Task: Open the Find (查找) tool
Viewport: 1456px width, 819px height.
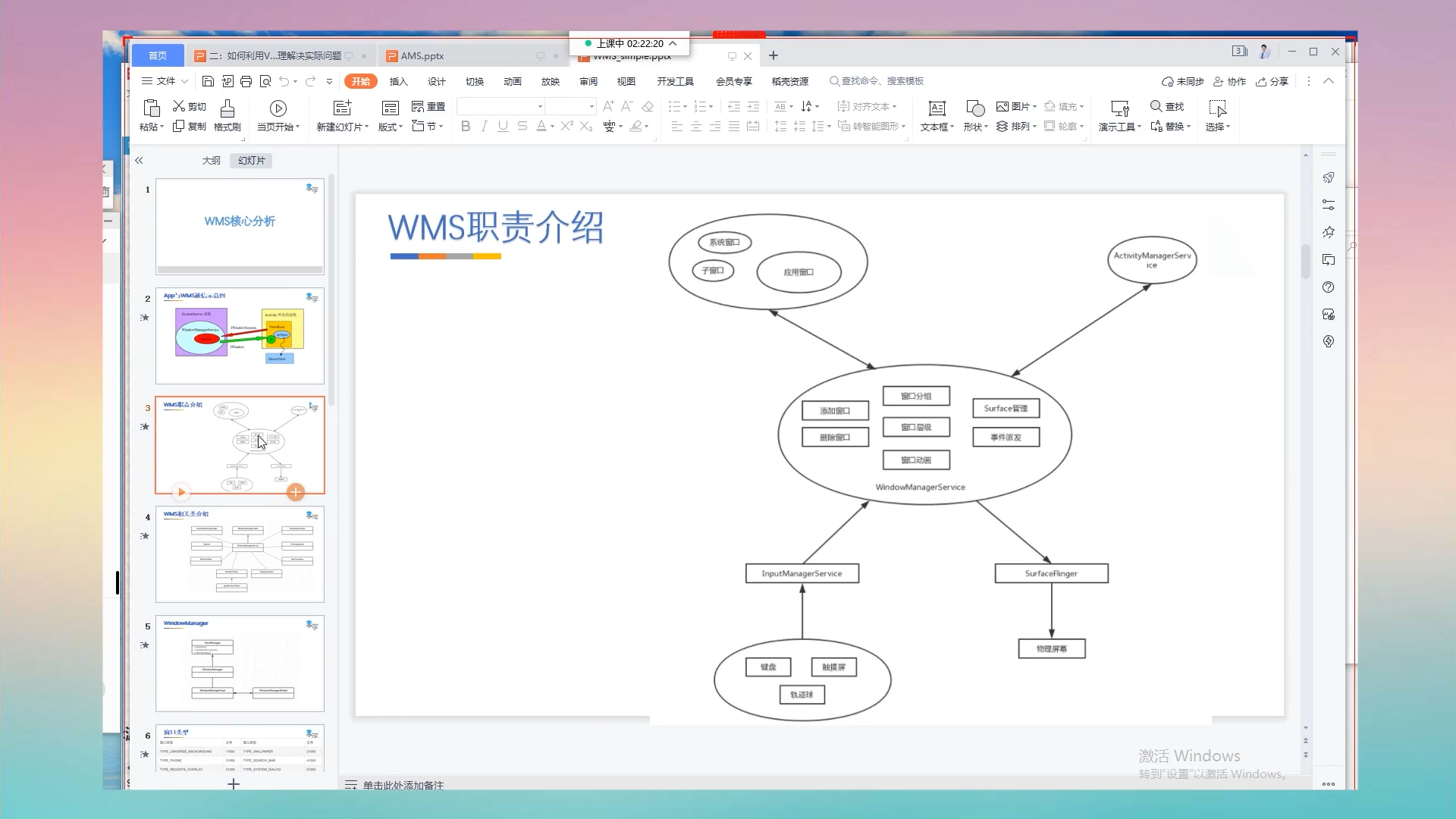Action: (1166, 106)
